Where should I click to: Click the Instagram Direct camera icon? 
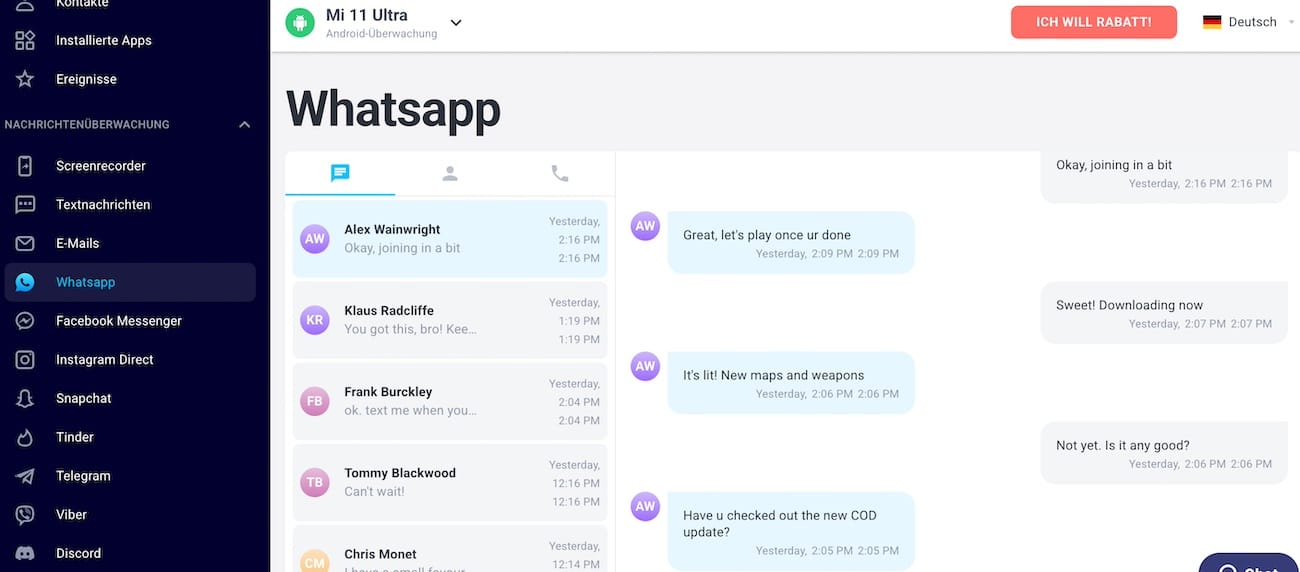click(25, 360)
